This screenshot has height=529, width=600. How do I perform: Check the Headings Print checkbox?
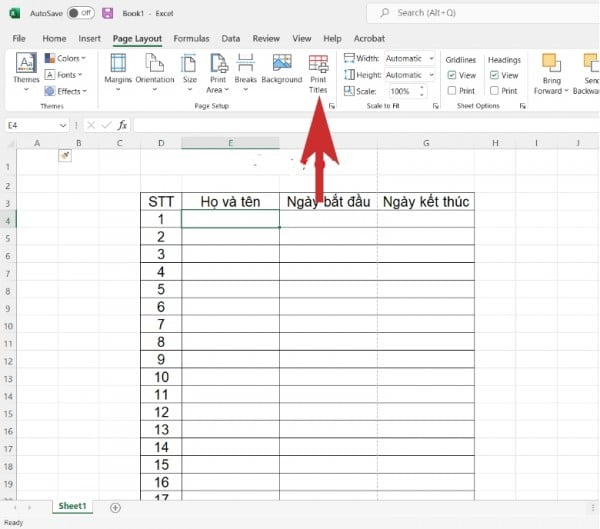pos(494,91)
